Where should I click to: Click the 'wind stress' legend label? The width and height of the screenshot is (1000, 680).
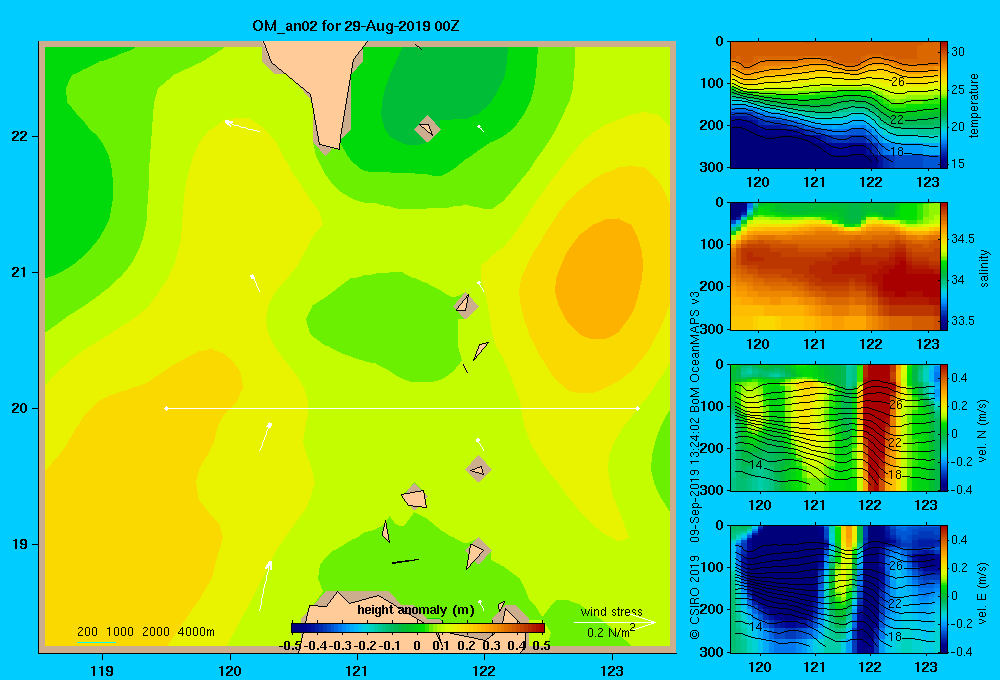pyautogui.click(x=611, y=612)
